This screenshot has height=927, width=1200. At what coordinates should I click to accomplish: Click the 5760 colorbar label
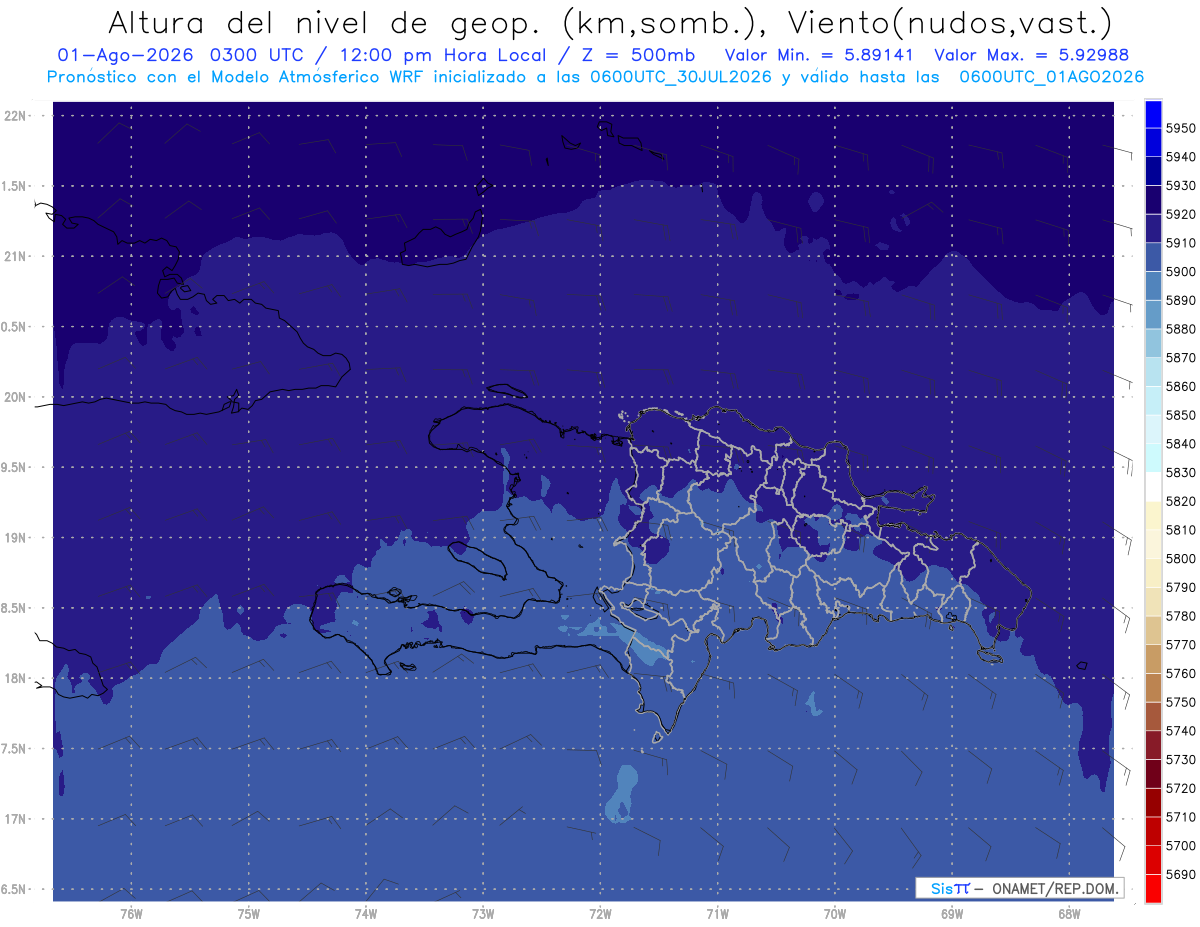tap(1181, 673)
